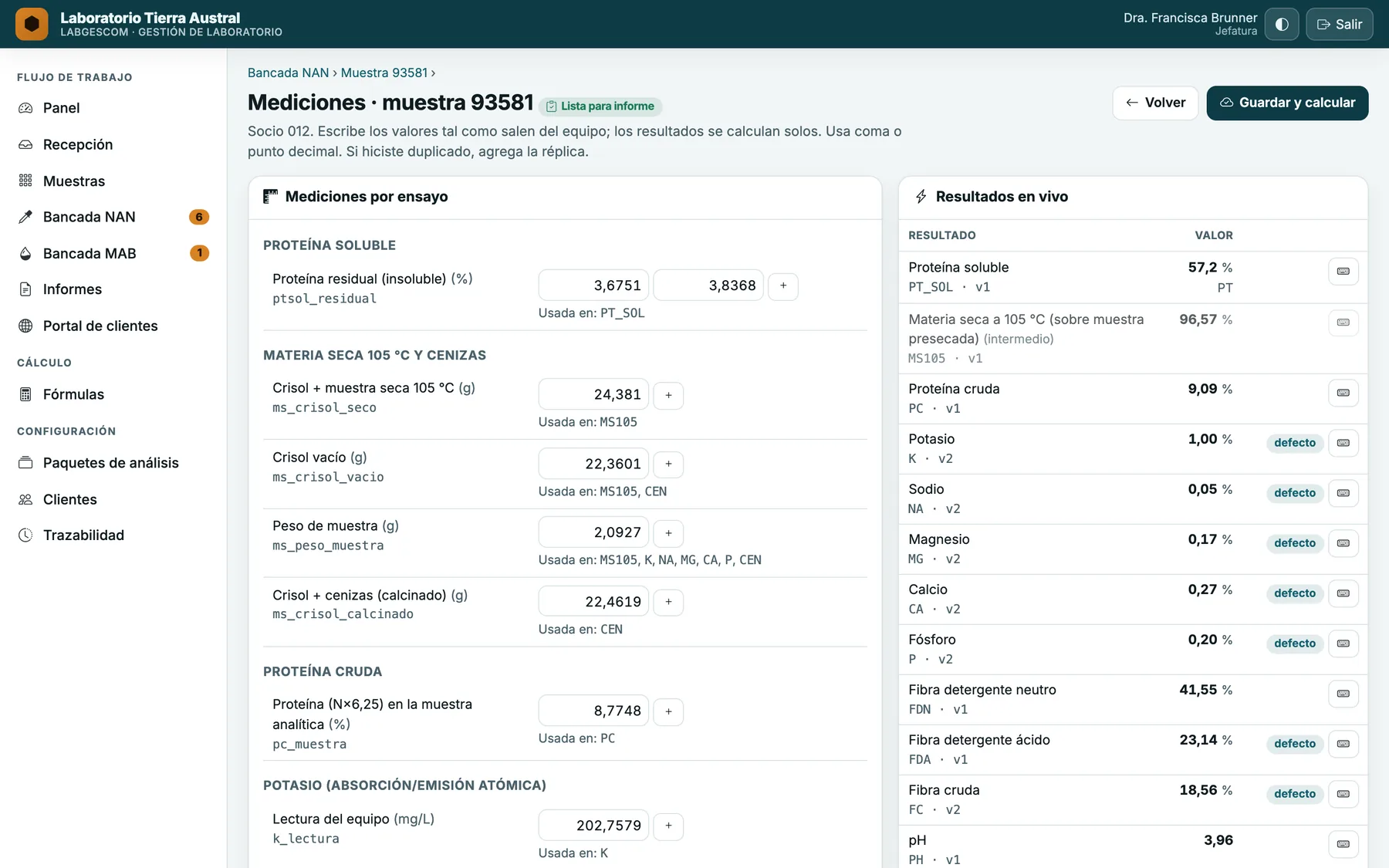
Task: Click keyboard icon for Fibra detergente neutro
Action: pos(1343,694)
